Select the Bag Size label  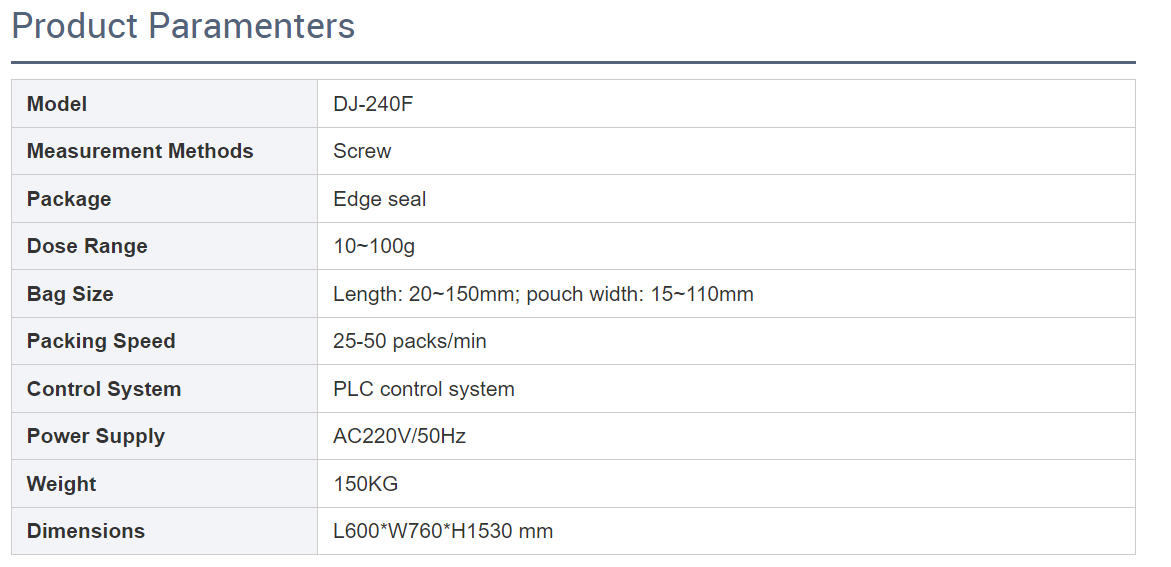tap(70, 294)
